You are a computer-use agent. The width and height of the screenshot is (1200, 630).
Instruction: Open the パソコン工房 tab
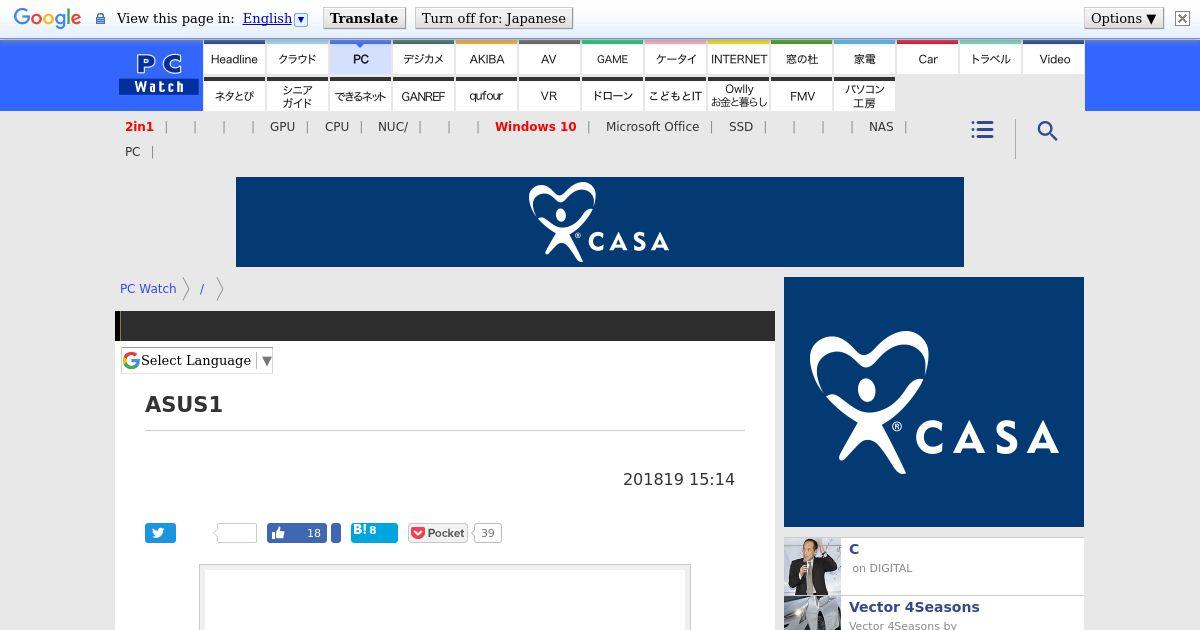[x=864, y=95]
